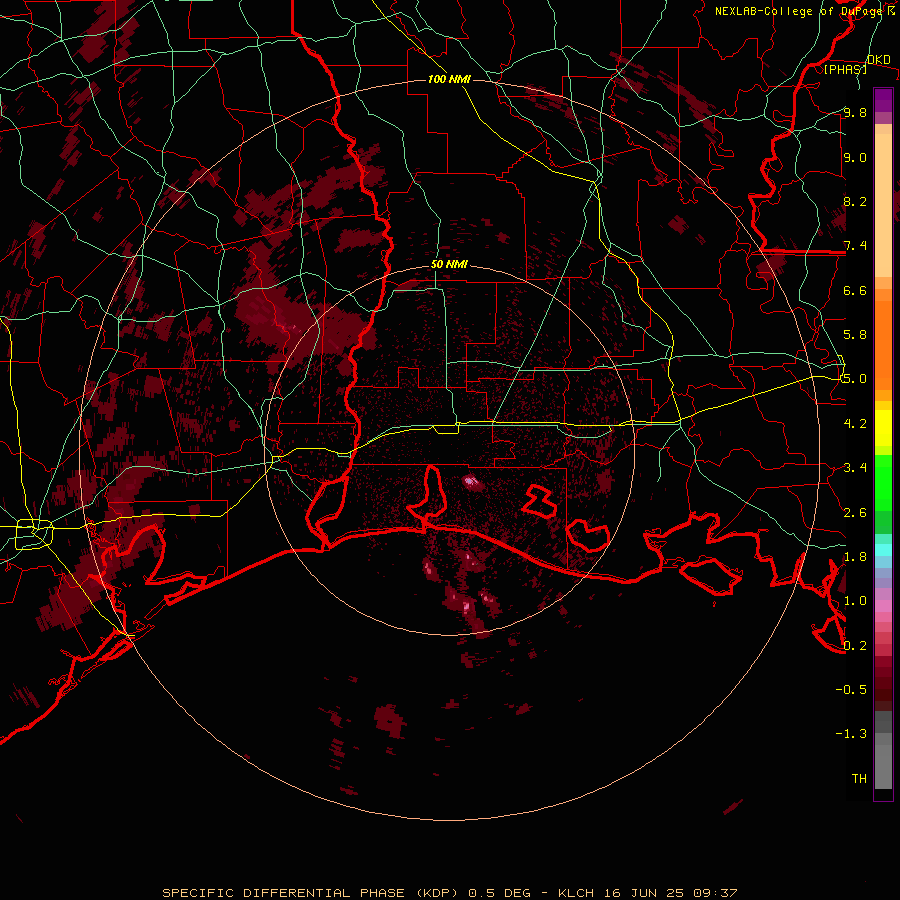Select the -1.3 scale label
The image size is (900, 900).
coord(851,735)
